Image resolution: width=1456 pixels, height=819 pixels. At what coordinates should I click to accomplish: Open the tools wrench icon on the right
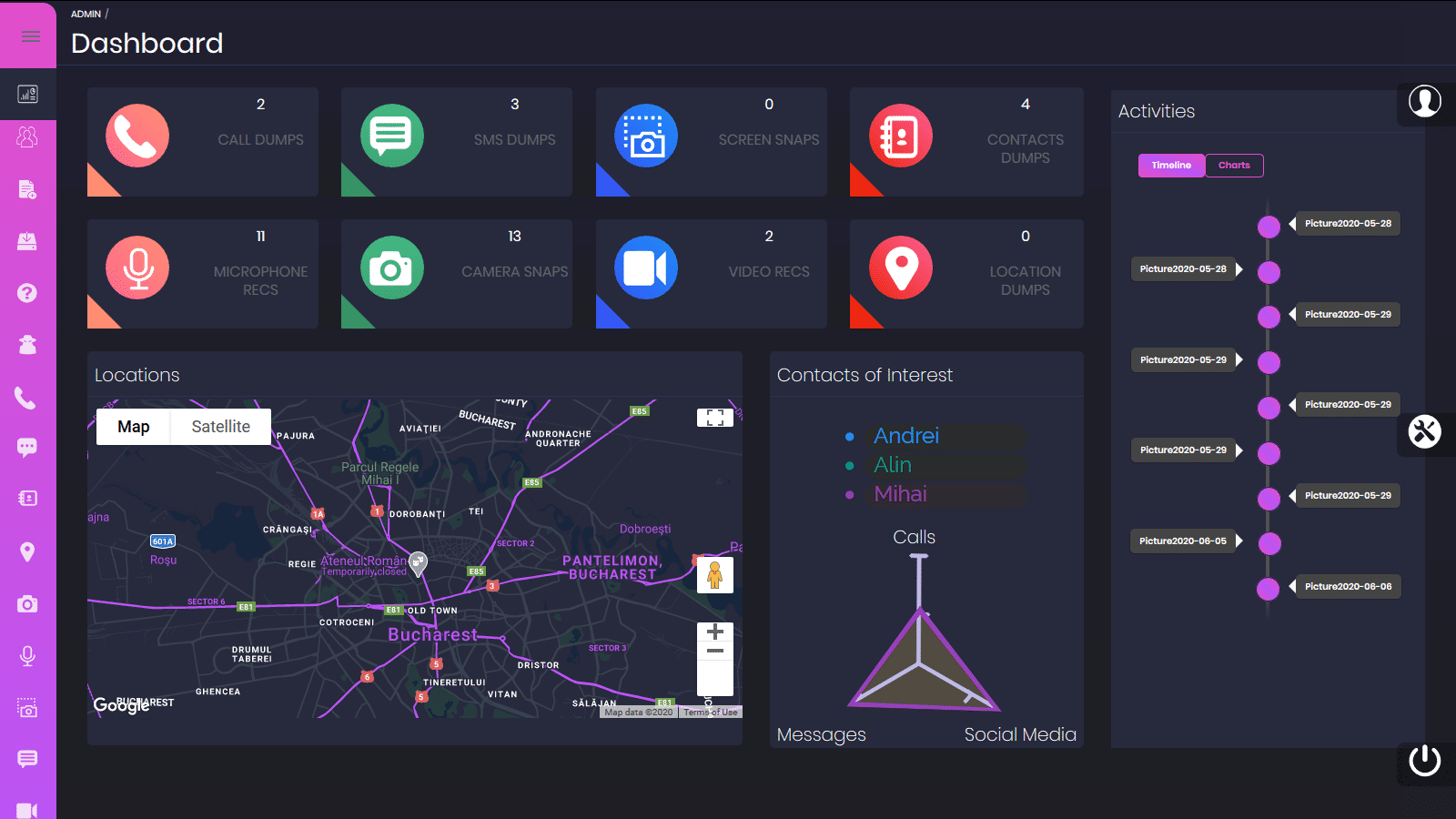pos(1425,433)
